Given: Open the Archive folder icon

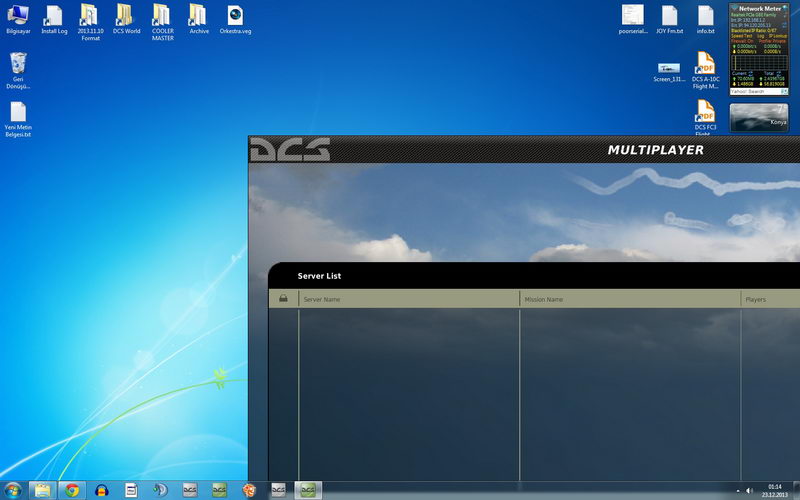Looking at the screenshot, I should [199, 19].
